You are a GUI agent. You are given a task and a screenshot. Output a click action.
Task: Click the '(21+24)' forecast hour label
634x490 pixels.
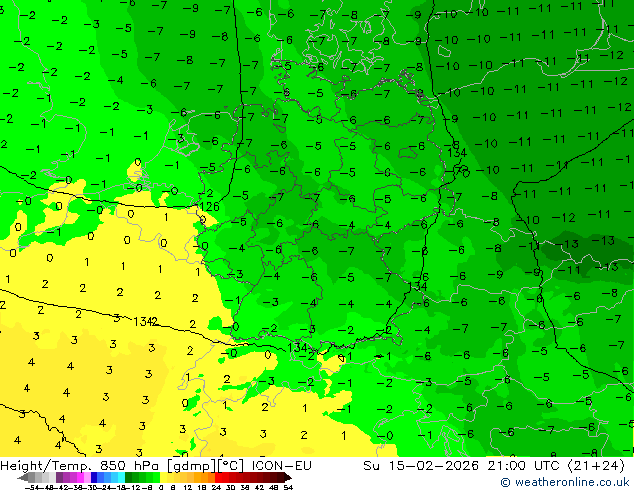click(596, 466)
